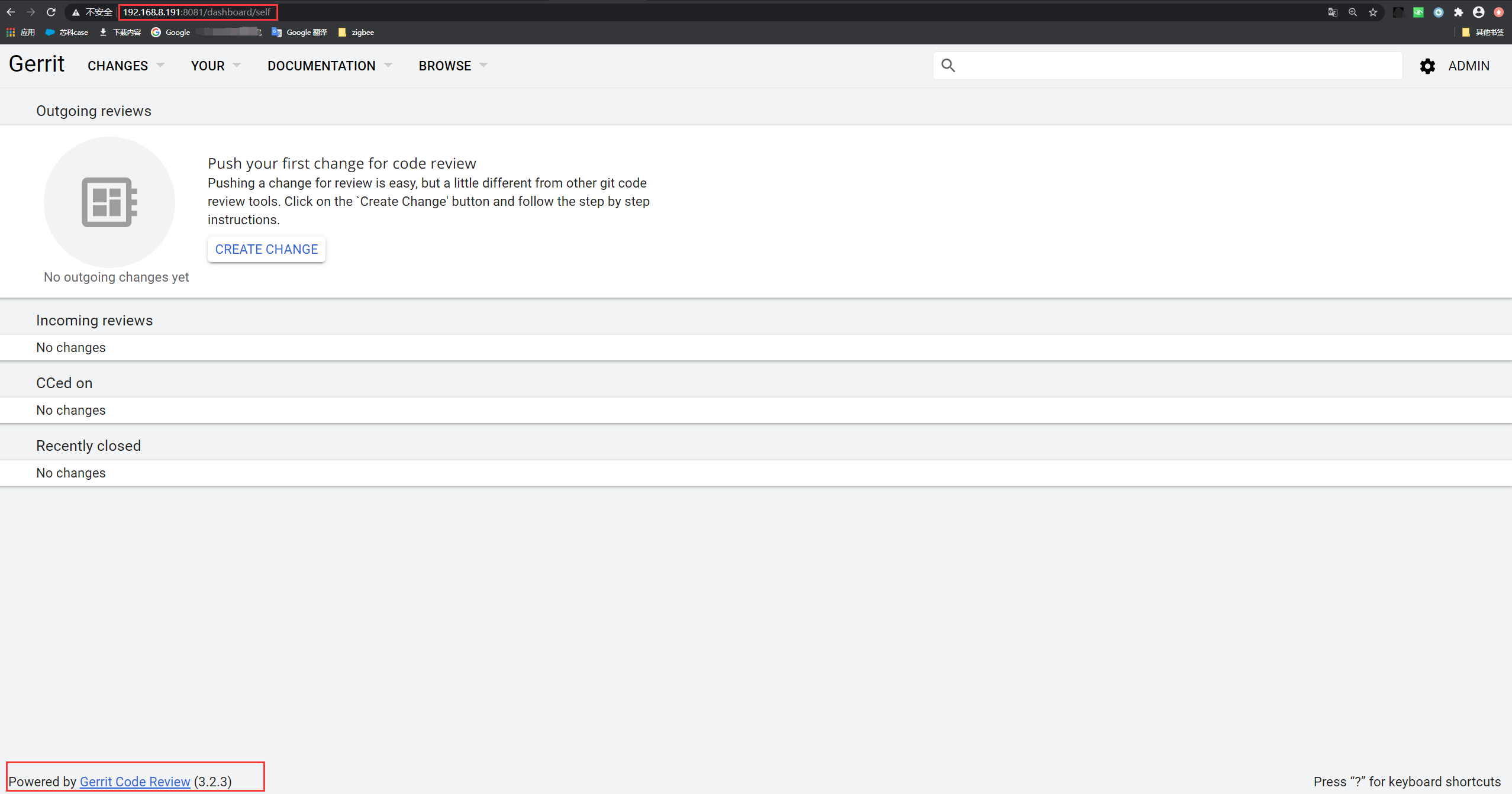
Task: Open the Google Translate extension icon
Action: [1333, 12]
